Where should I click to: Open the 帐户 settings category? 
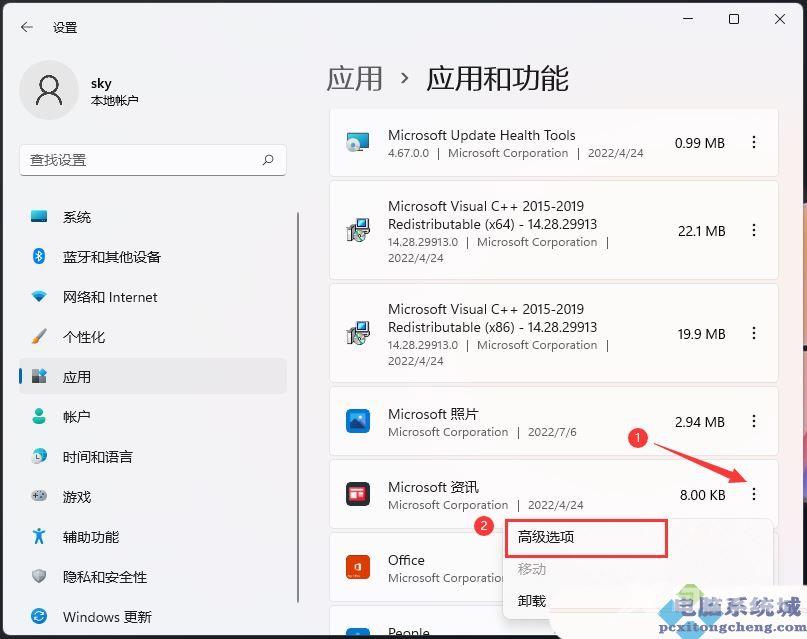pos(152,416)
